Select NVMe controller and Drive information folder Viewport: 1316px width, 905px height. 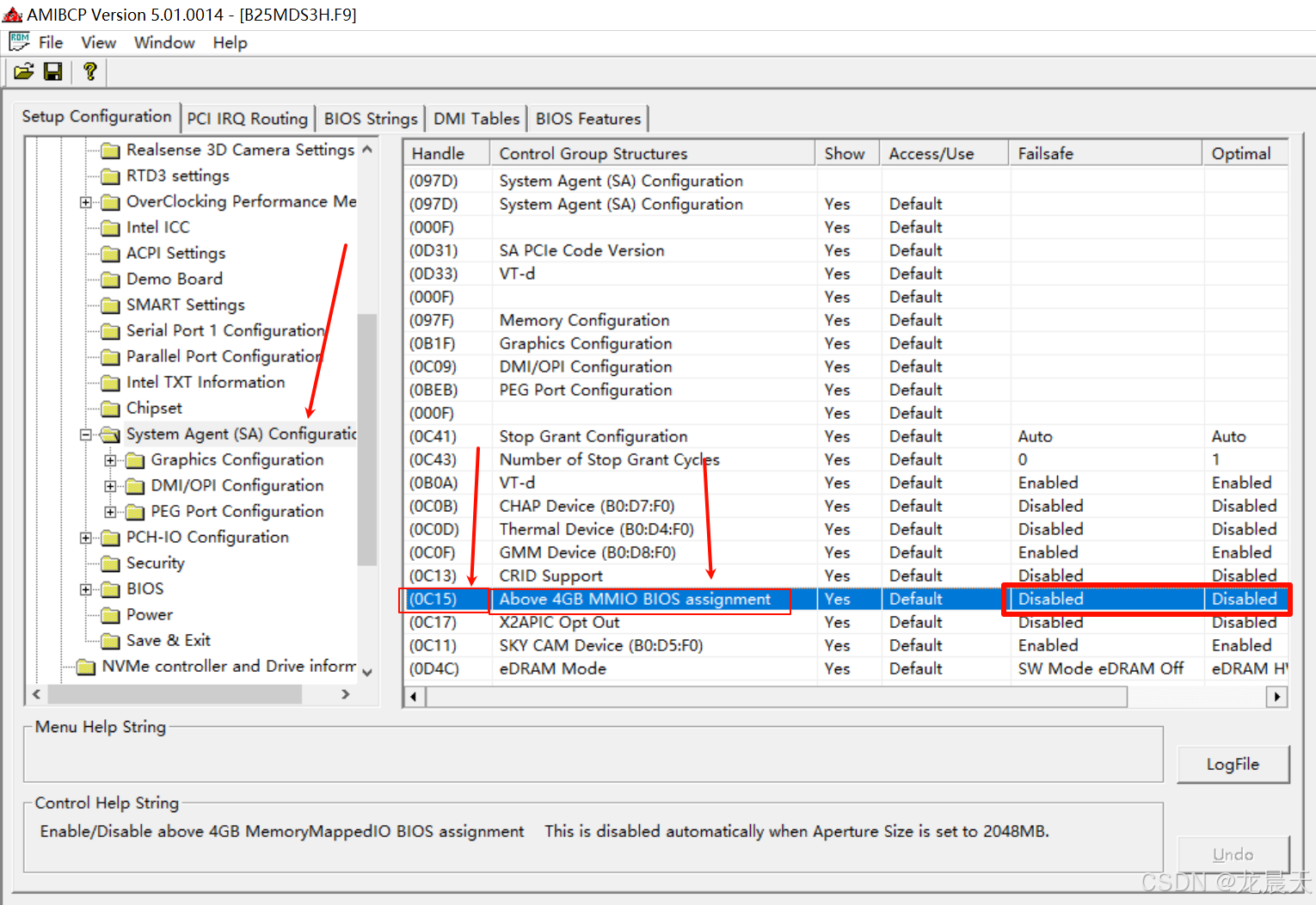click(216, 667)
